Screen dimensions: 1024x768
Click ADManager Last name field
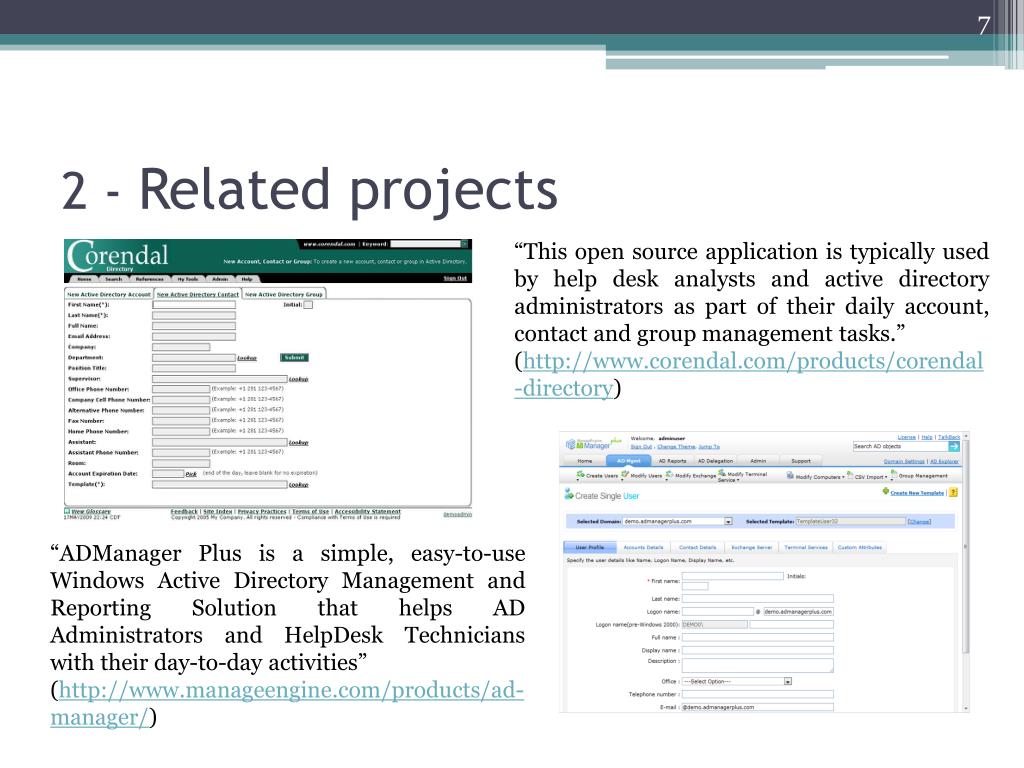click(758, 598)
